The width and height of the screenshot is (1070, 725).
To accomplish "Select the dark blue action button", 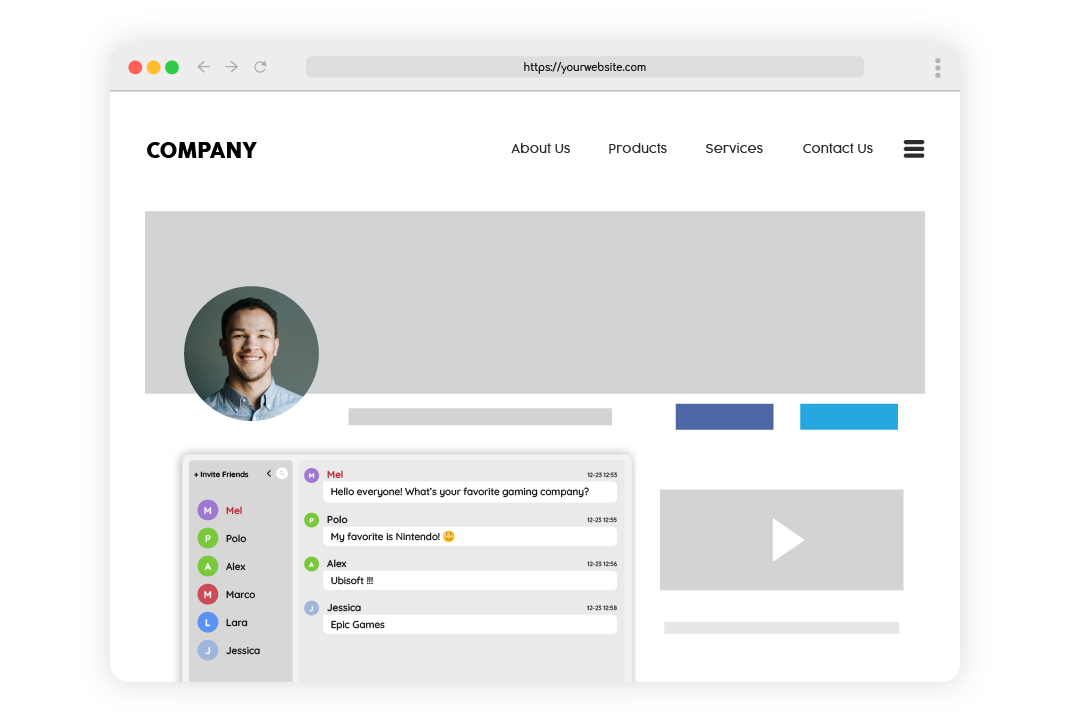I will (x=724, y=416).
